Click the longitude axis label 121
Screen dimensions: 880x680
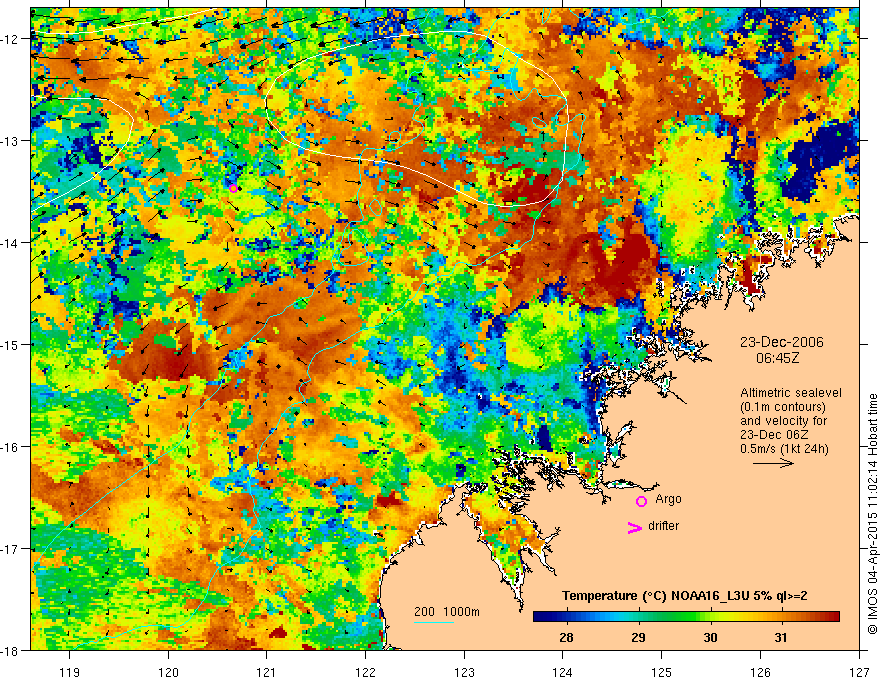(x=267, y=672)
